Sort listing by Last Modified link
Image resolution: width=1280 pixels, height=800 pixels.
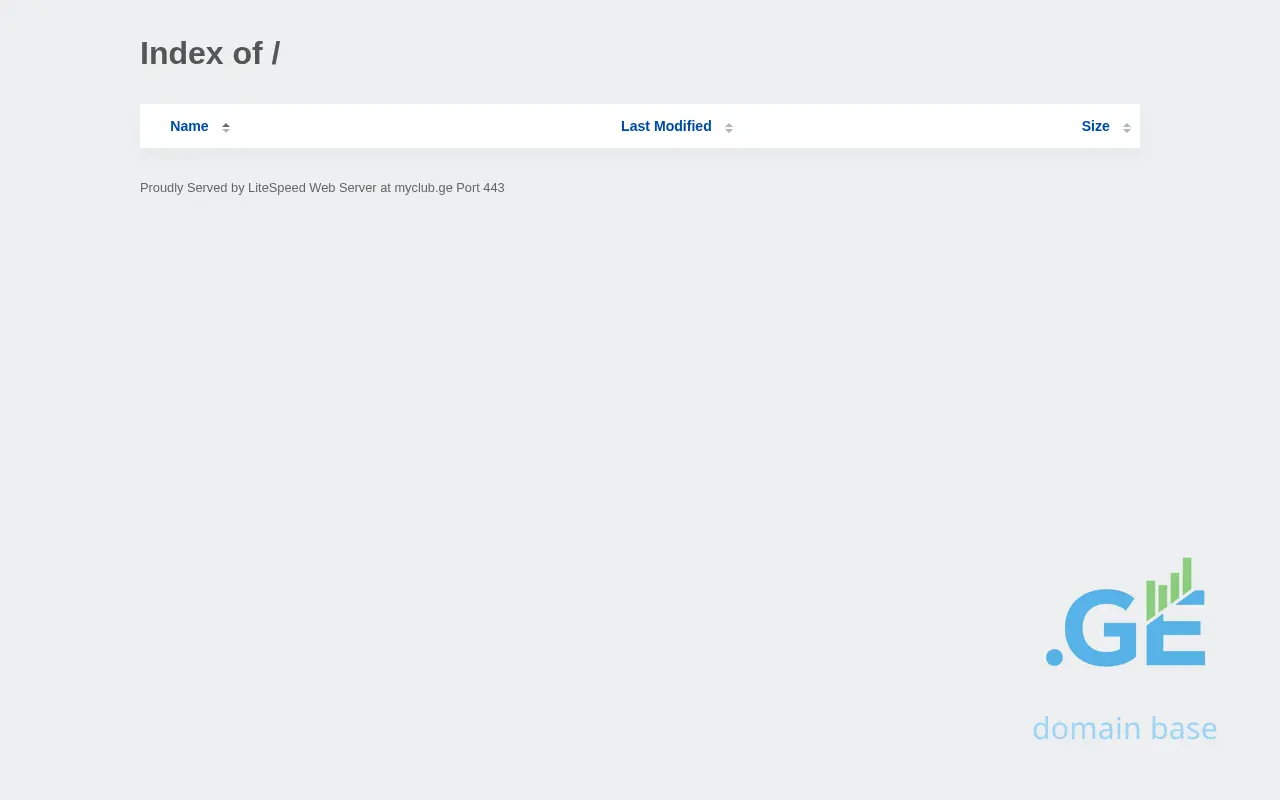(x=666, y=126)
